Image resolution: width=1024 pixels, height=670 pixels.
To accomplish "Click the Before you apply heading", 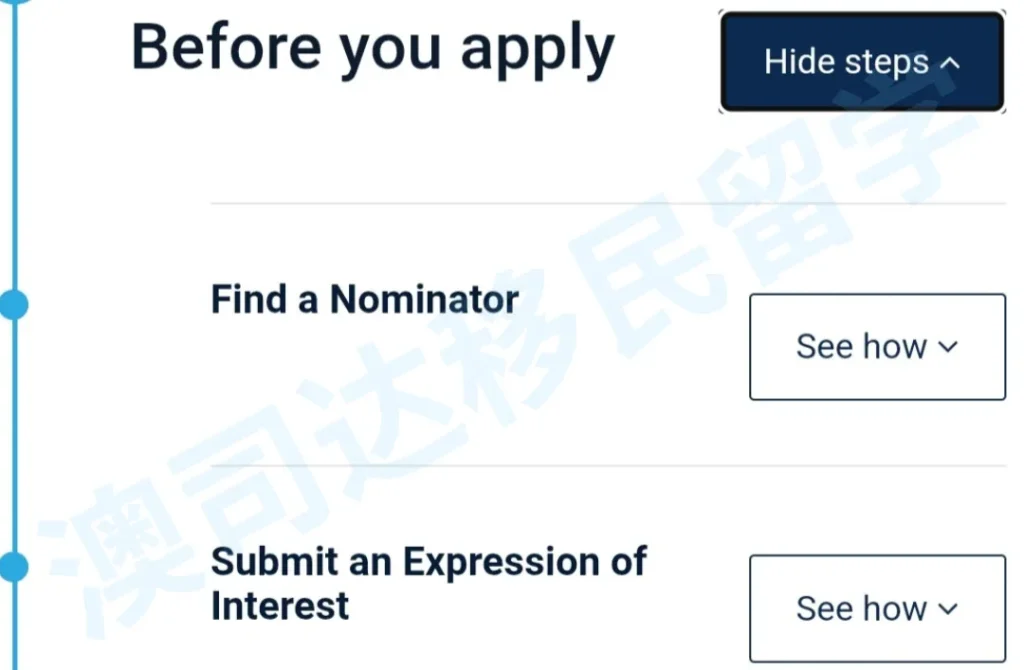I will click(x=373, y=48).
